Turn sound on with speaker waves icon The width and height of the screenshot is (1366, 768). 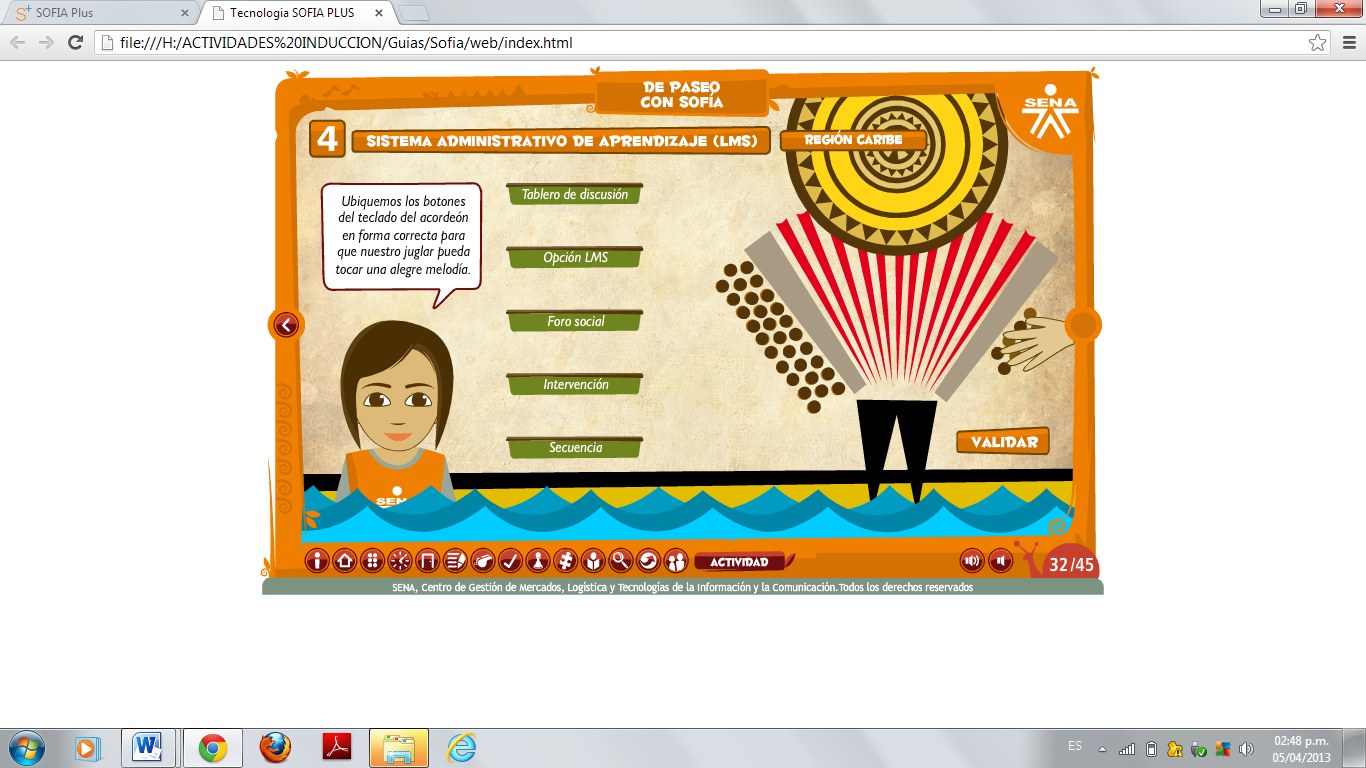972,561
